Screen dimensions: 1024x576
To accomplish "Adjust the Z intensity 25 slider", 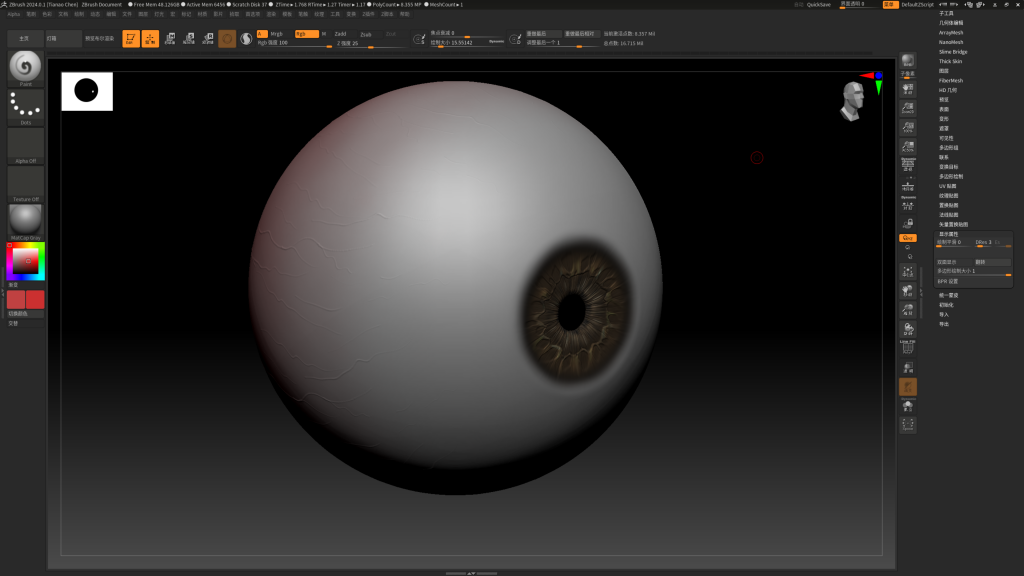I will [x=372, y=43].
